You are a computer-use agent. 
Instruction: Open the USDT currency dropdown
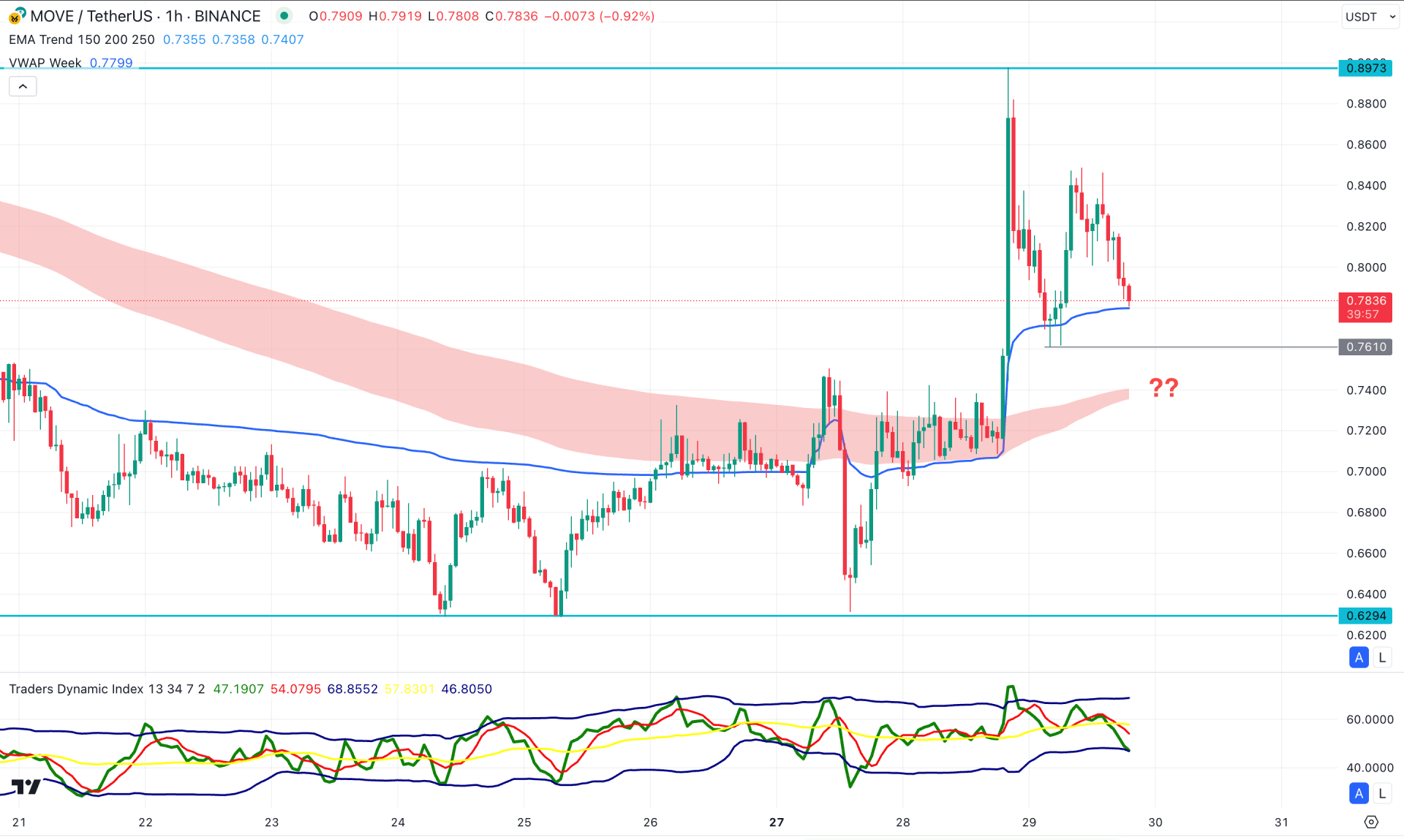[1370, 17]
